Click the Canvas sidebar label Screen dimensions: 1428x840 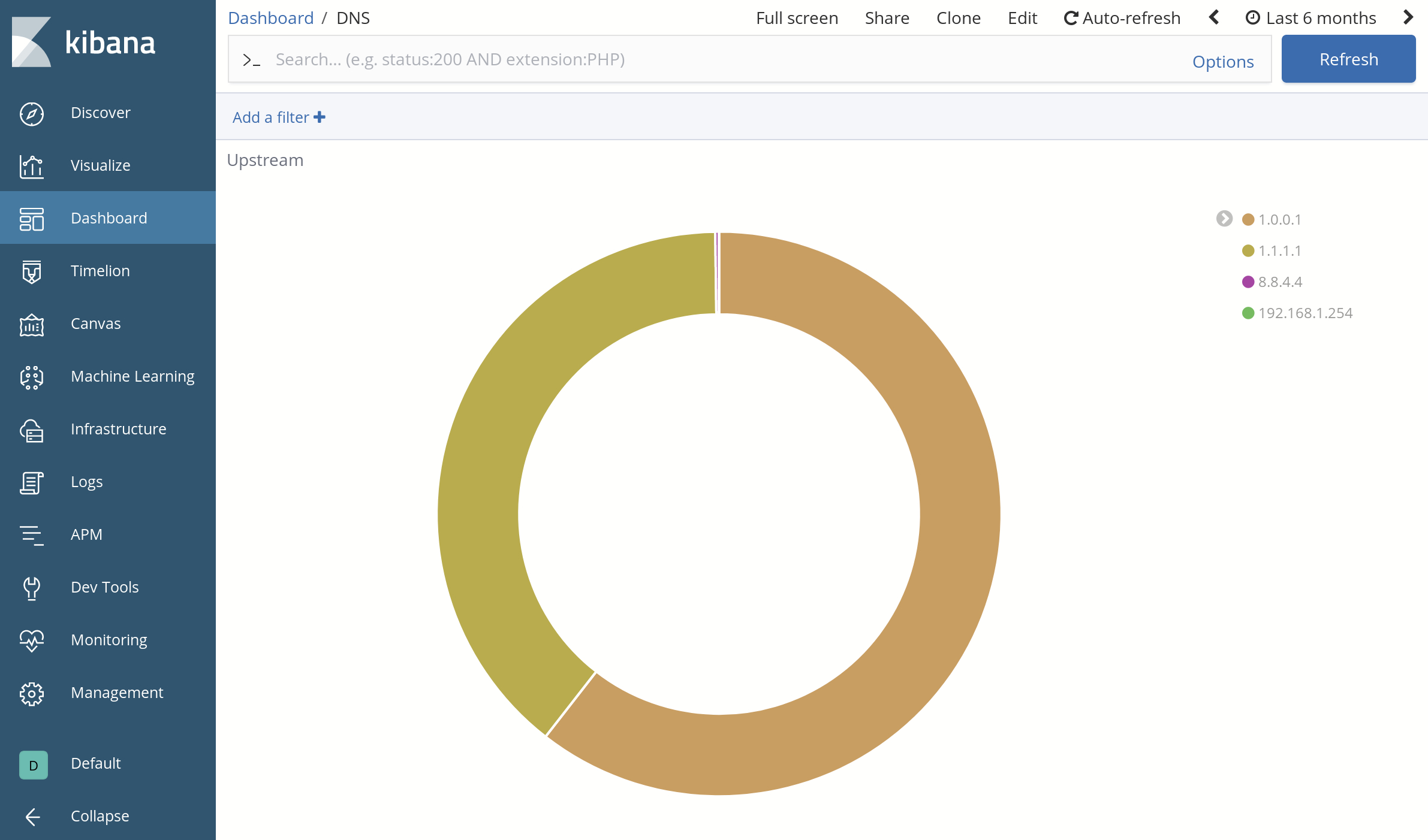96,324
